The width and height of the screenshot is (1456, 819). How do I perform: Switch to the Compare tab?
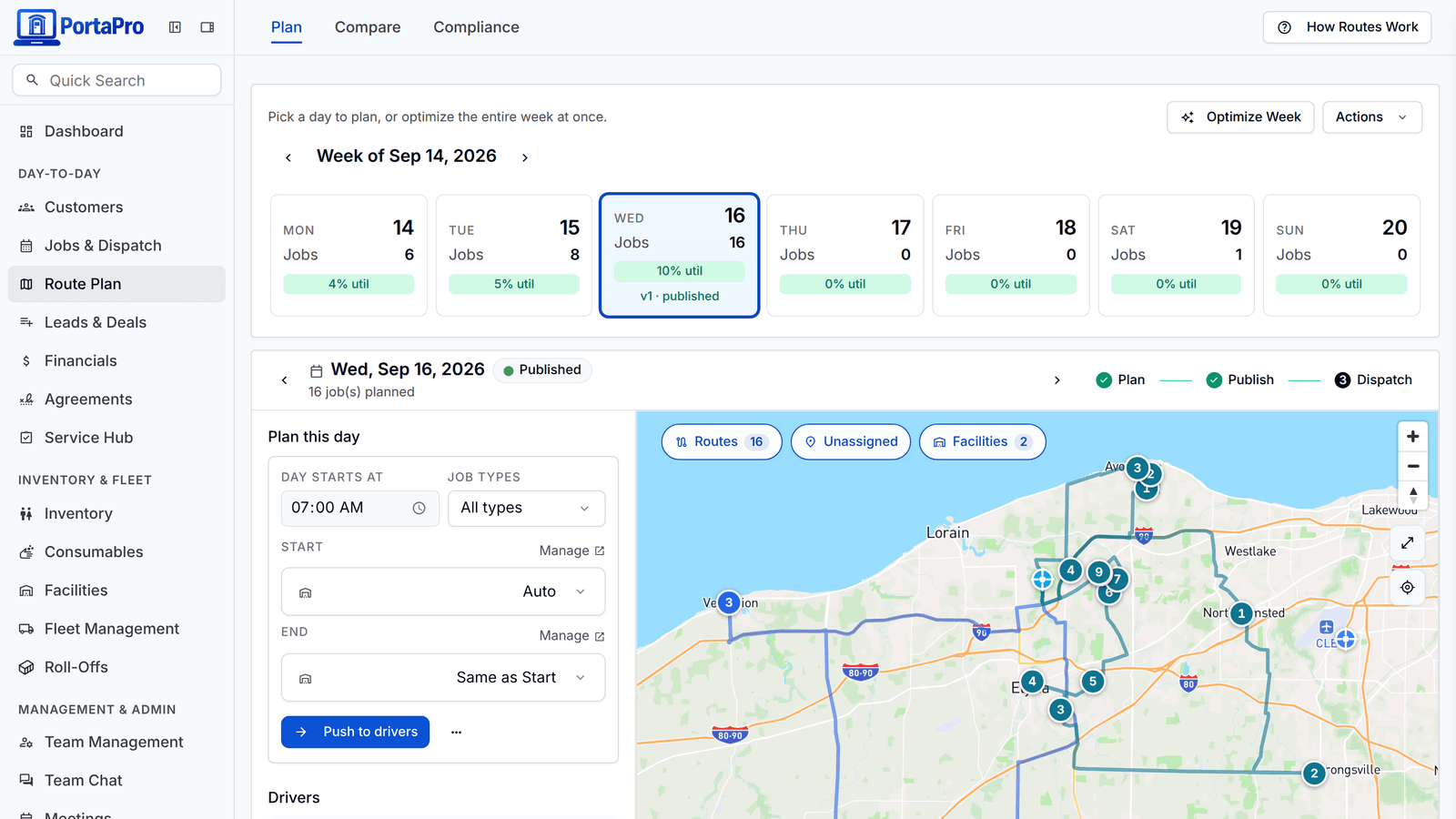pos(368,27)
